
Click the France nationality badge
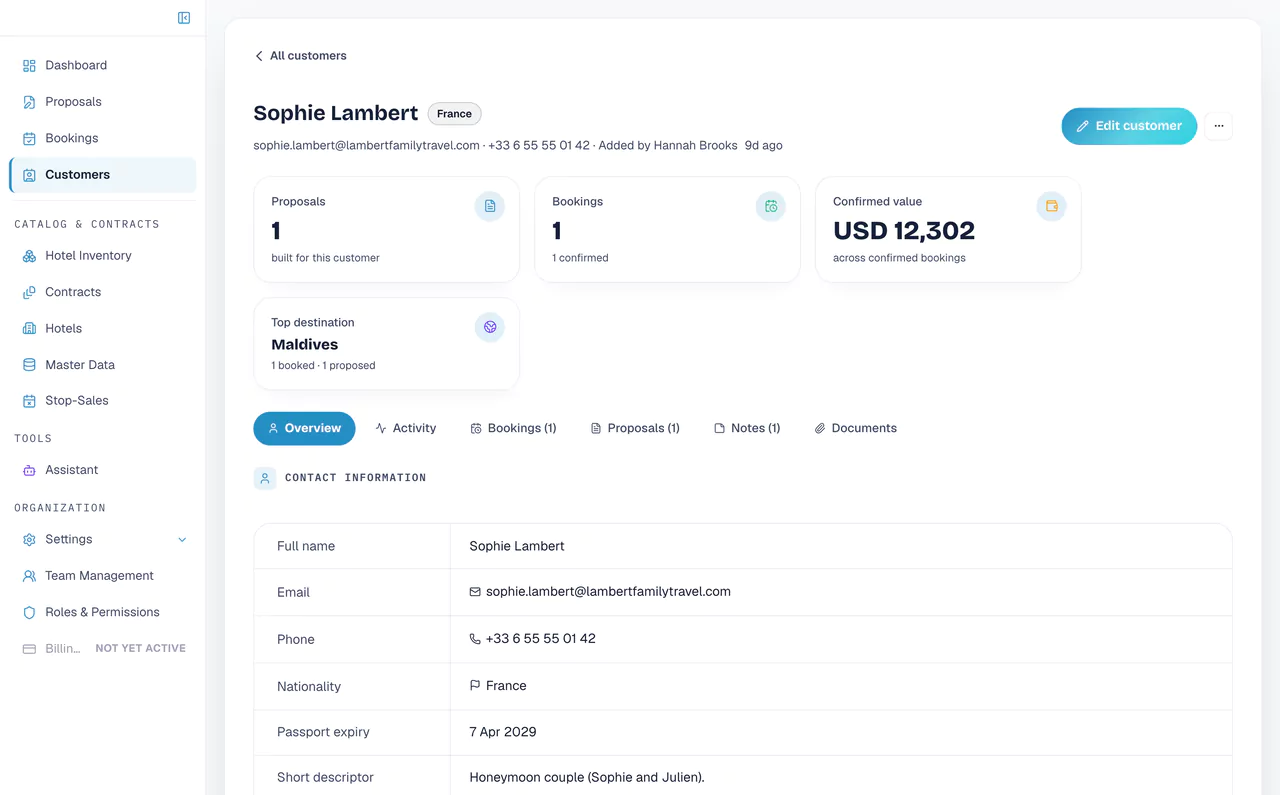(454, 114)
